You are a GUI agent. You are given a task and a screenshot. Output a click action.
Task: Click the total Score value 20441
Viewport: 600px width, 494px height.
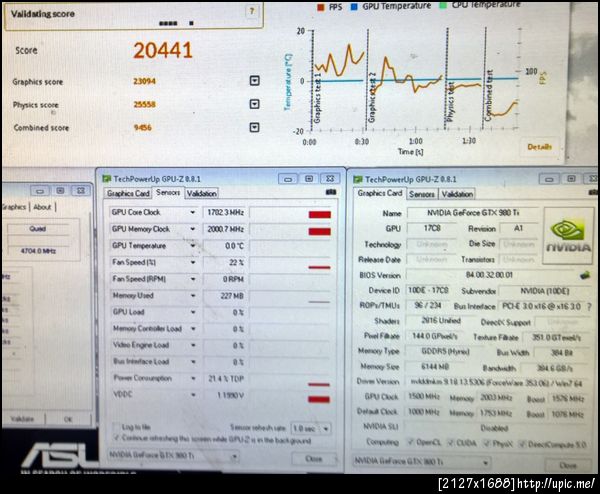[163, 51]
